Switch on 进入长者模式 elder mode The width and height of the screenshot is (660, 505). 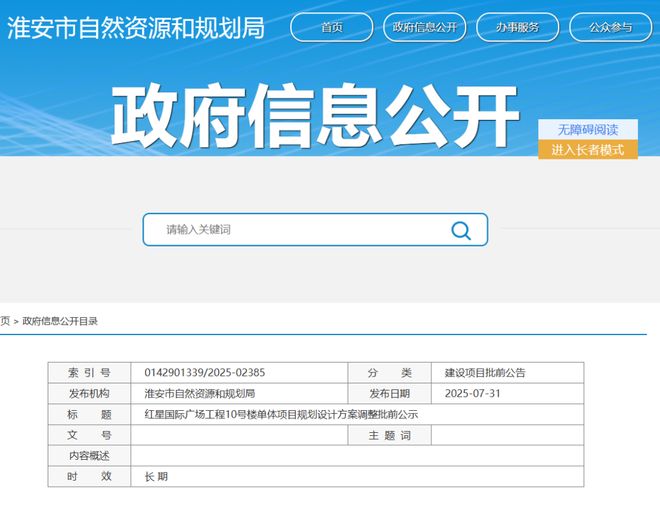point(587,150)
